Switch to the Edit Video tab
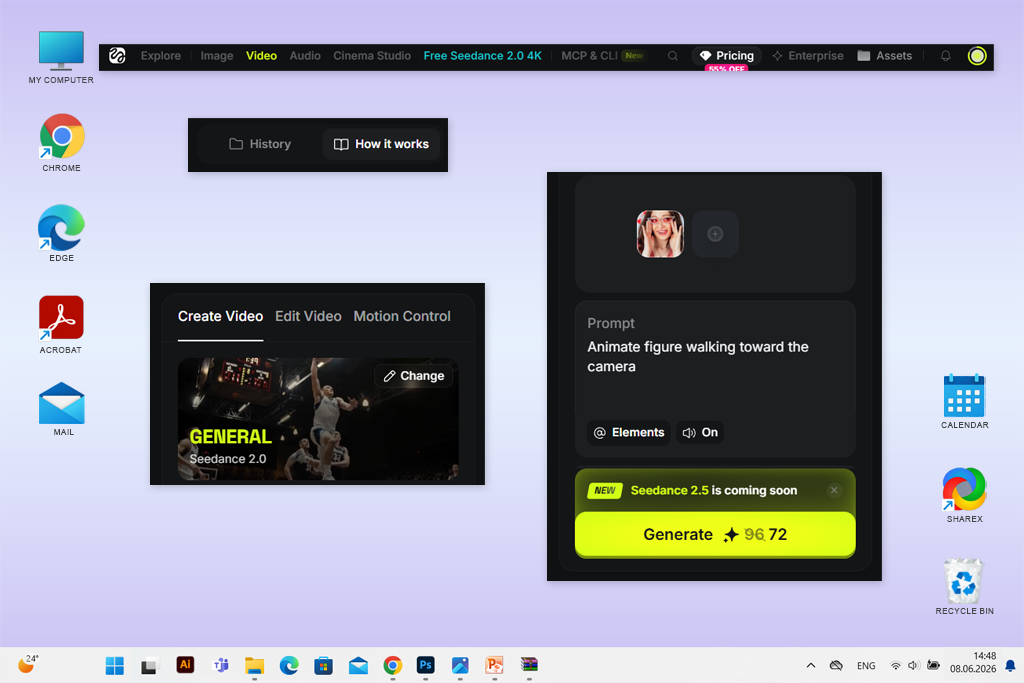Image resolution: width=1024 pixels, height=683 pixels. (x=308, y=317)
